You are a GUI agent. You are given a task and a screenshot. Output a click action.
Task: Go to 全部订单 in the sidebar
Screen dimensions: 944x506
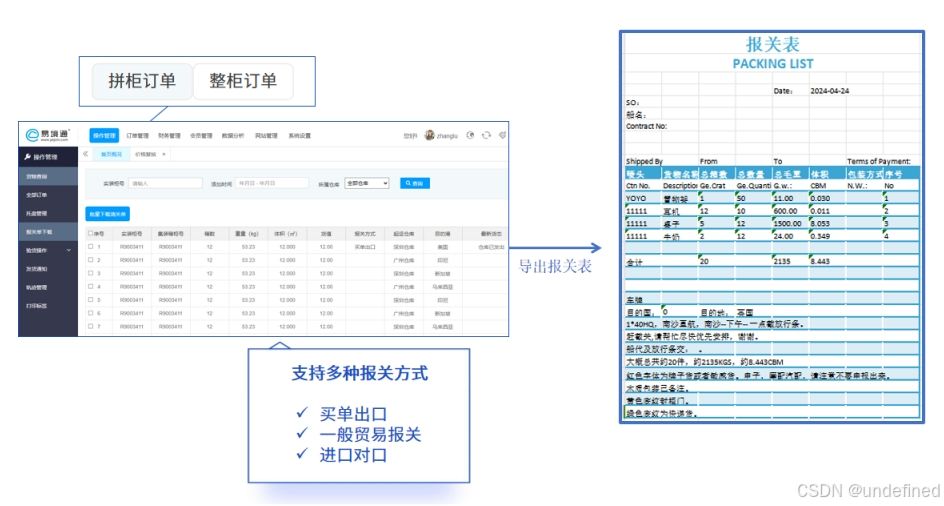(48, 195)
